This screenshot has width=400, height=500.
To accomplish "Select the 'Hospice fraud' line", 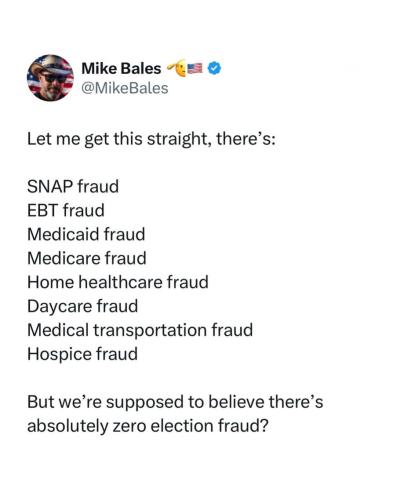I will (x=82, y=354).
